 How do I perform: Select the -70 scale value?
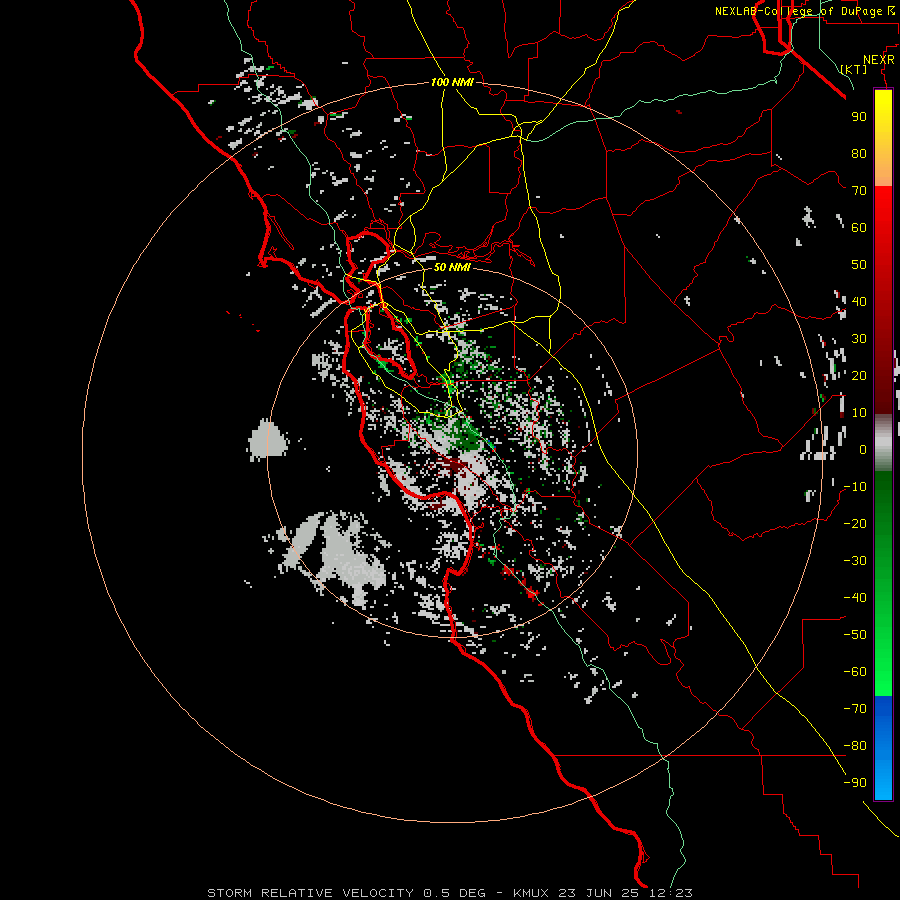click(855, 708)
